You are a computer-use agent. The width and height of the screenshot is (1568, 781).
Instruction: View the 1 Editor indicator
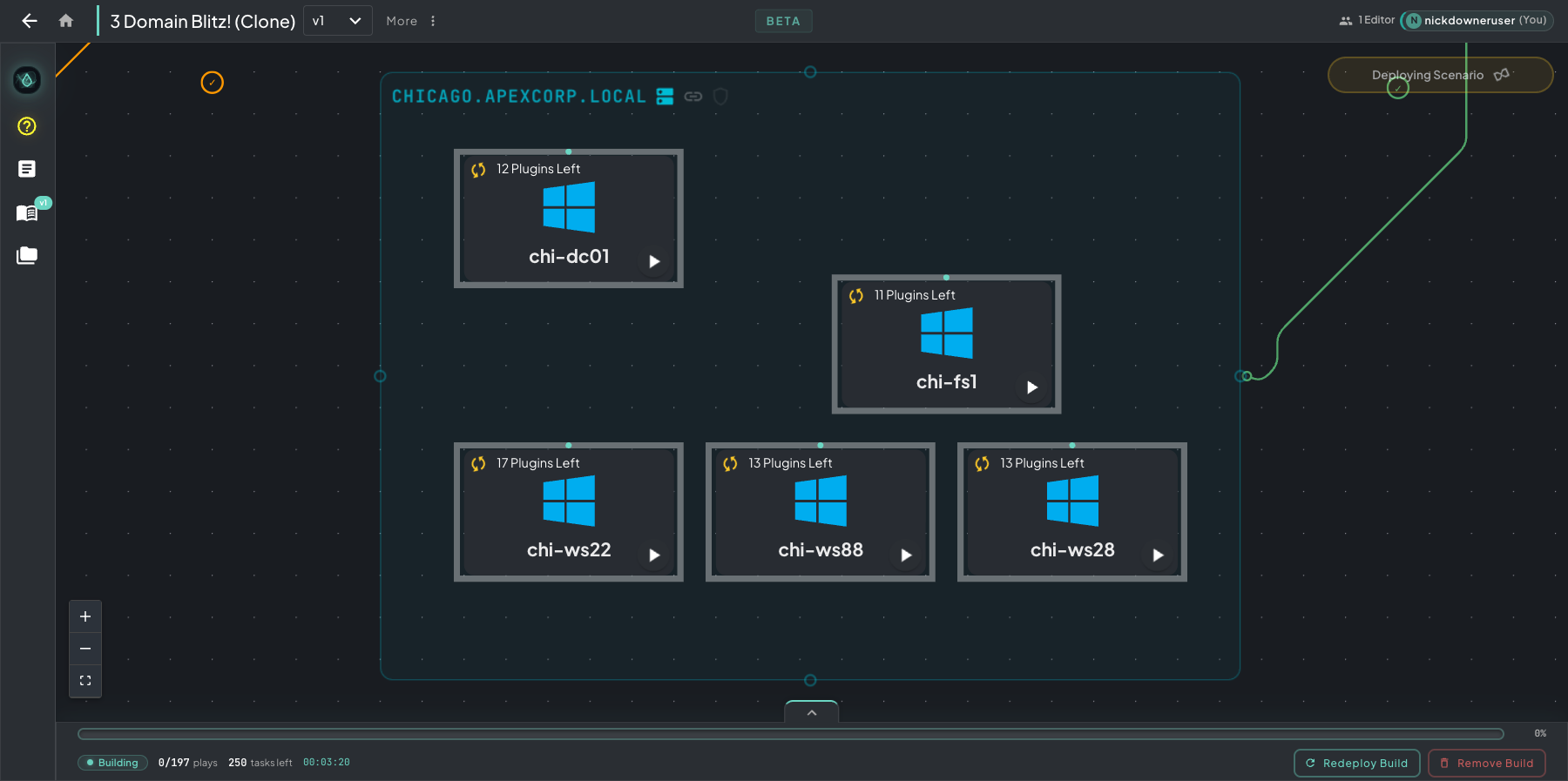(1367, 20)
